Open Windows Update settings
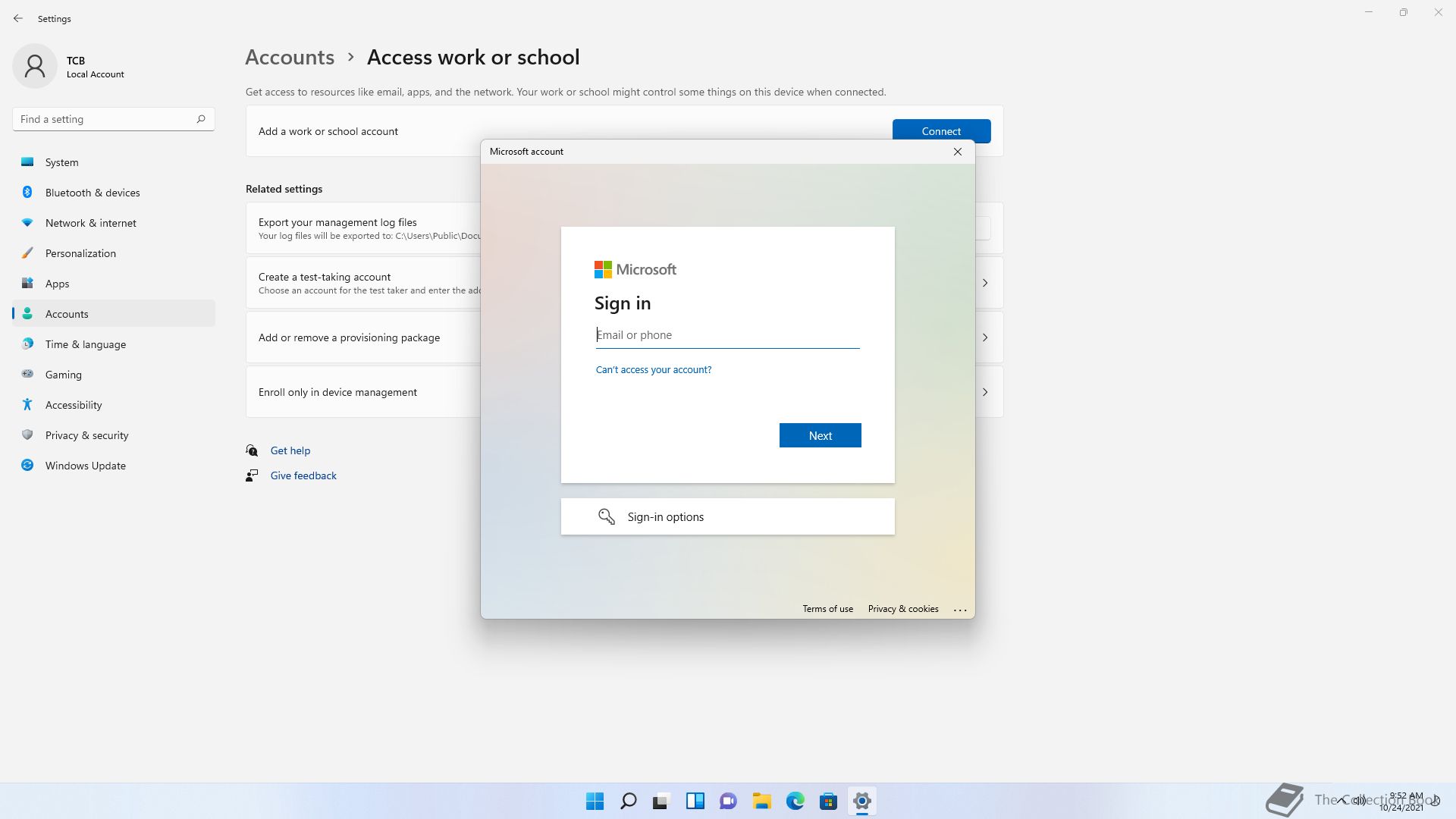1456x819 pixels. pos(114,466)
